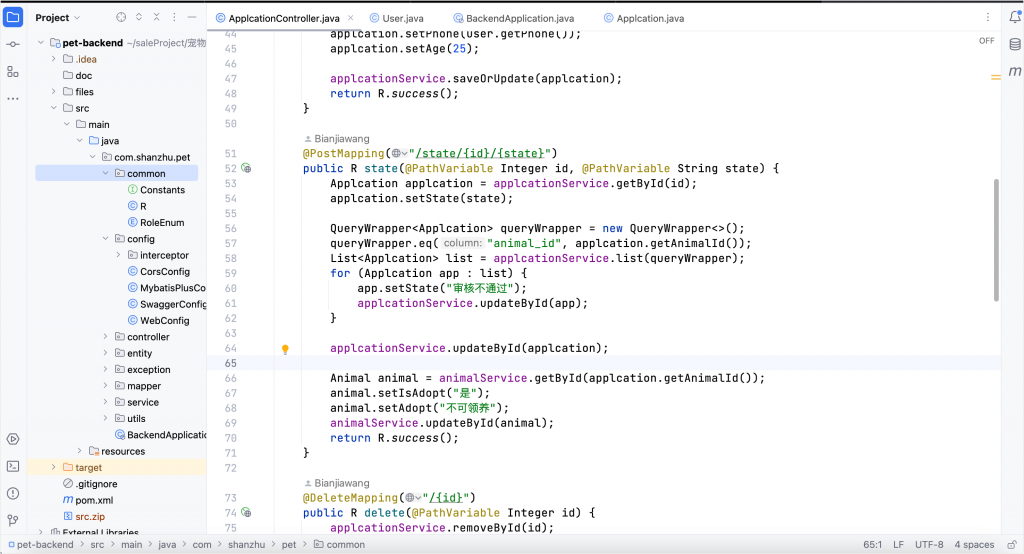Expand the controller folder in project tree
Image resolution: width=1024 pixels, height=554 pixels.
point(106,337)
